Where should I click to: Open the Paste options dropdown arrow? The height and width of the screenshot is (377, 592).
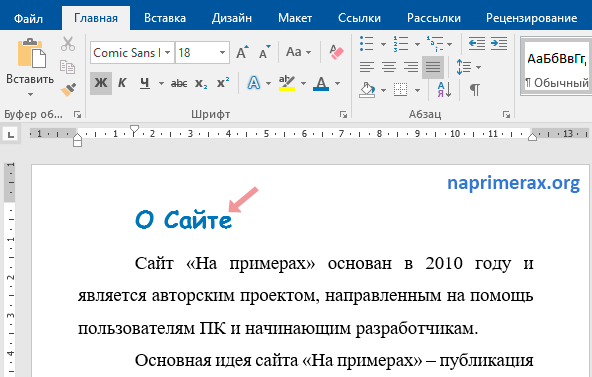[x=30, y=94]
